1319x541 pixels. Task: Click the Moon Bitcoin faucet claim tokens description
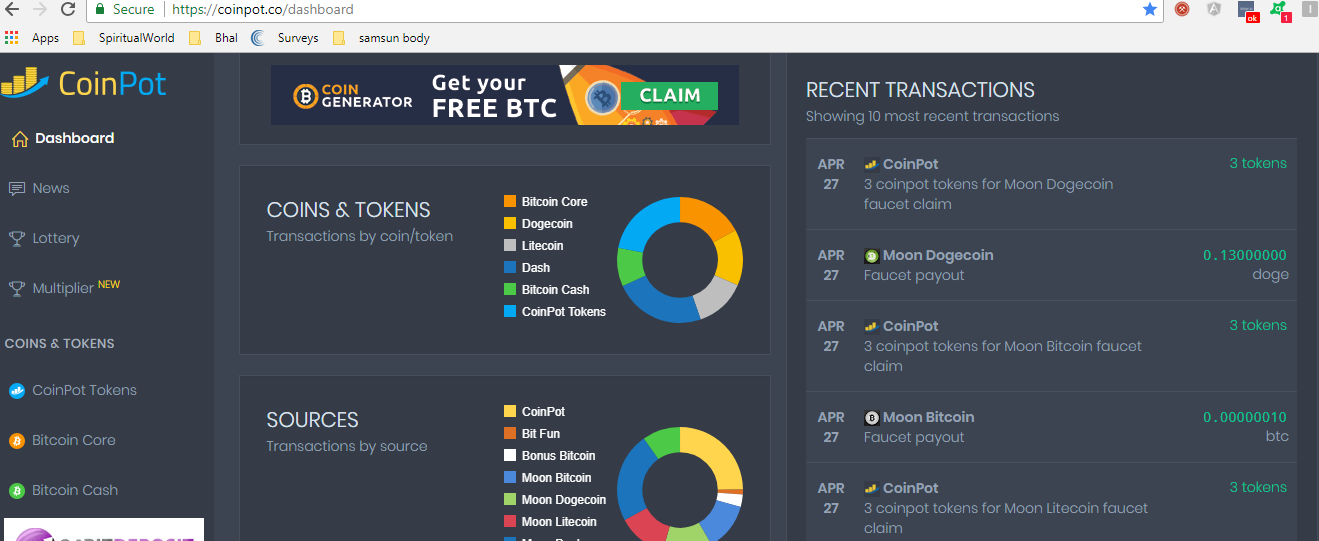(1003, 356)
